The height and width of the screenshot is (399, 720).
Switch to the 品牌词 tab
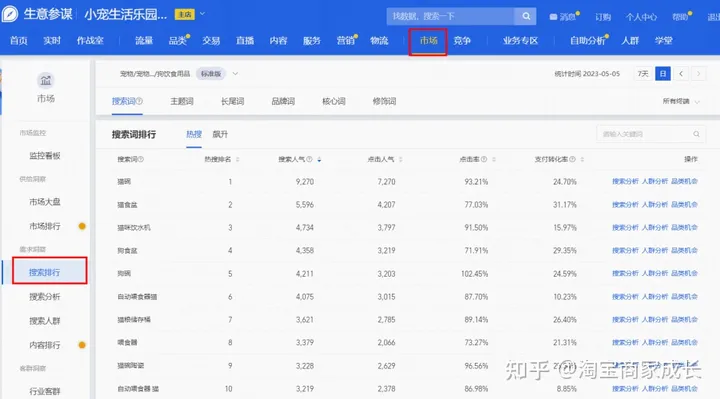click(283, 101)
